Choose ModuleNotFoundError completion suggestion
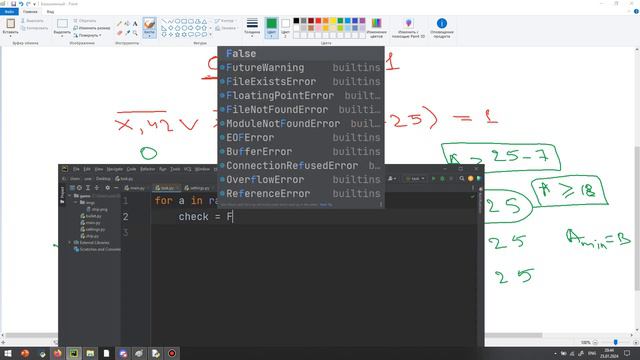The height and width of the screenshot is (360, 640). 301,123
